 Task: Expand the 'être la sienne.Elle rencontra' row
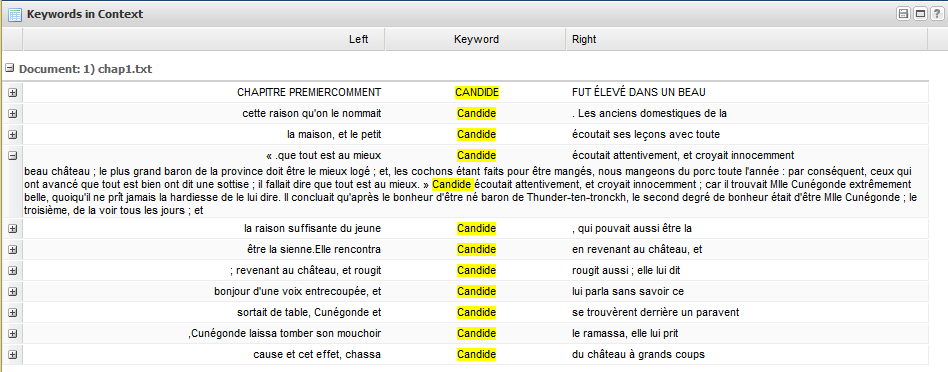tap(13, 249)
